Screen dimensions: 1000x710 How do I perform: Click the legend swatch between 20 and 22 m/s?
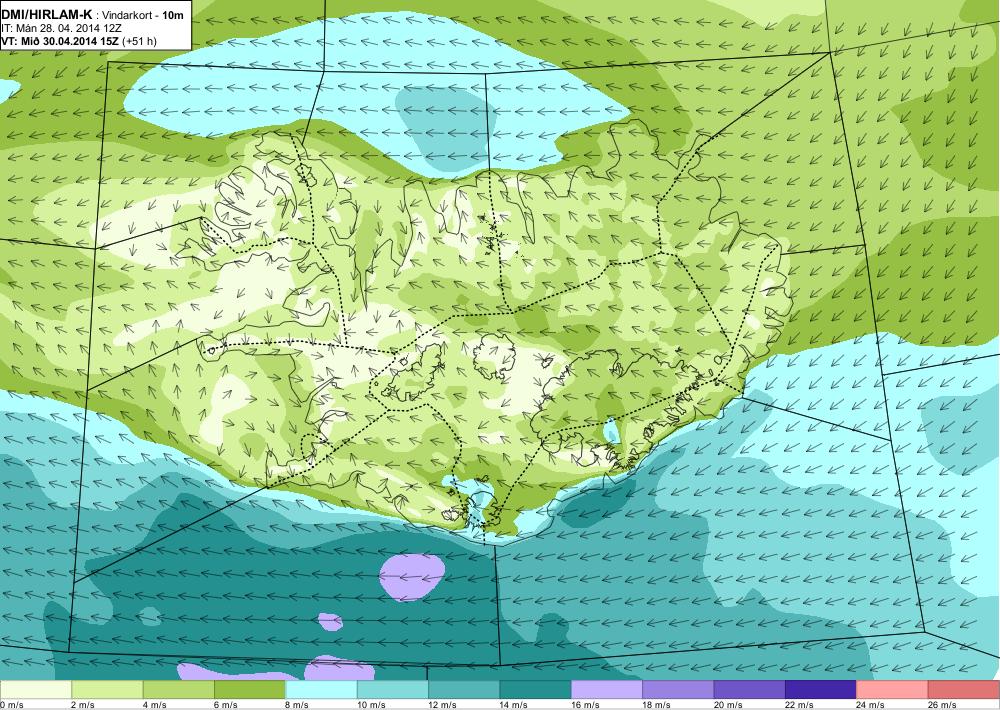pyautogui.click(x=750, y=690)
